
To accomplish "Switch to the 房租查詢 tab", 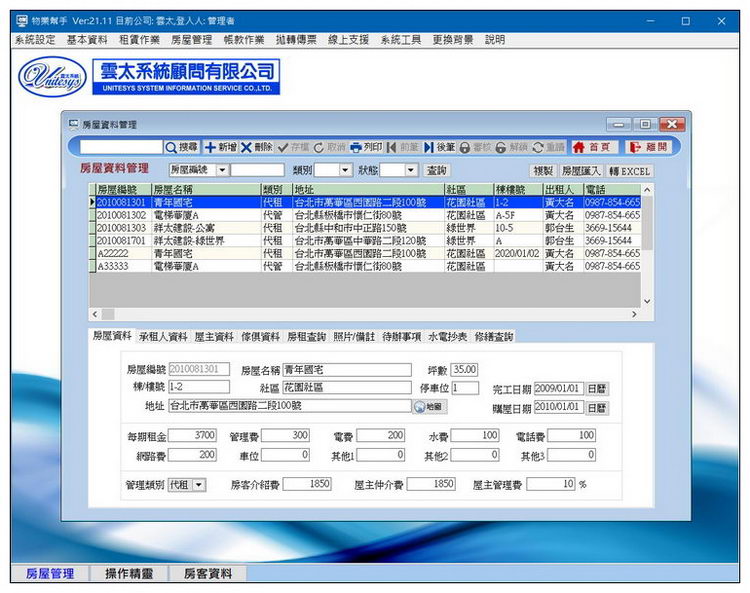I will click(307, 337).
